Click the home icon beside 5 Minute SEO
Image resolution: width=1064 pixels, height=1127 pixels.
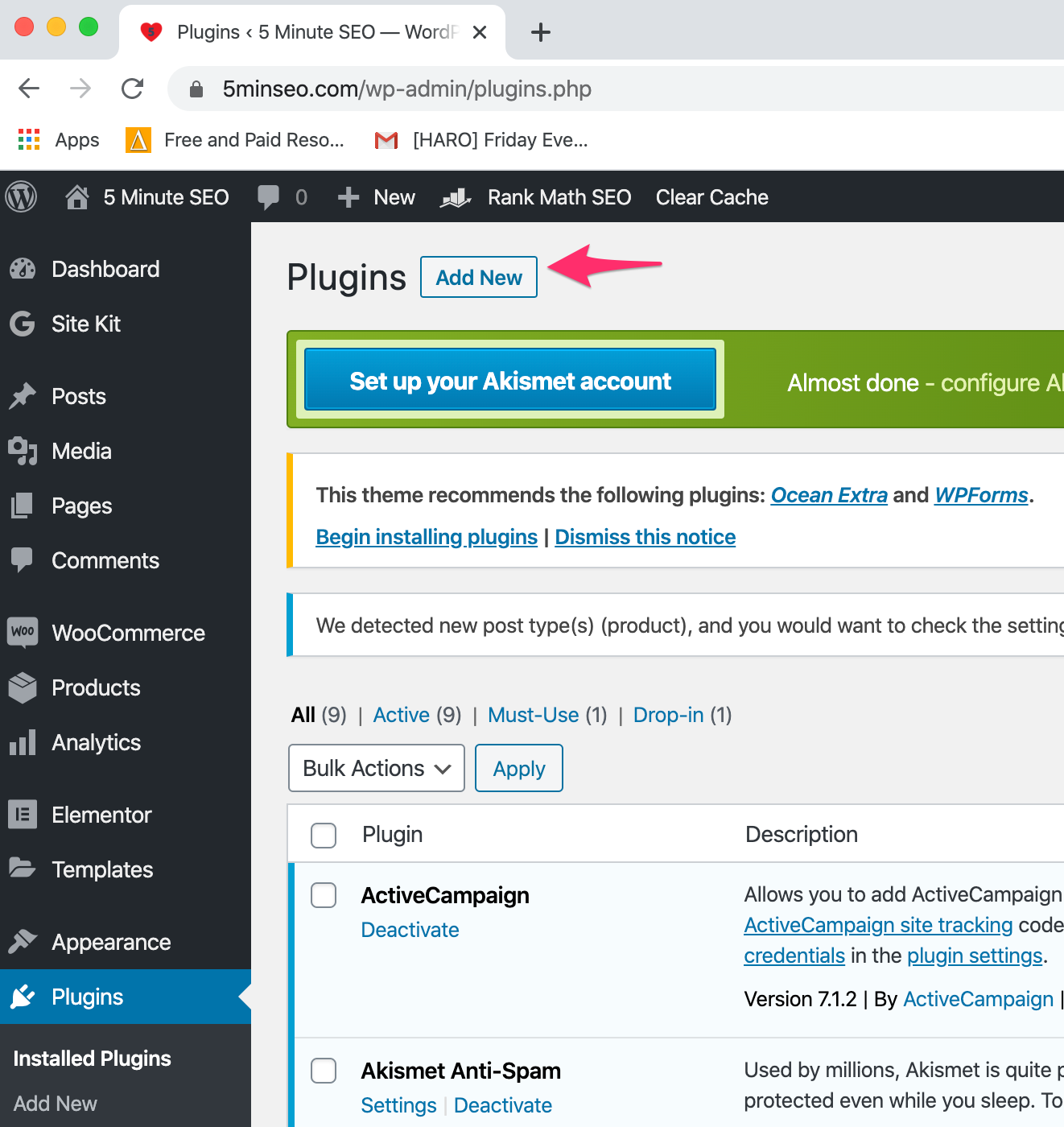[x=77, y=197]
